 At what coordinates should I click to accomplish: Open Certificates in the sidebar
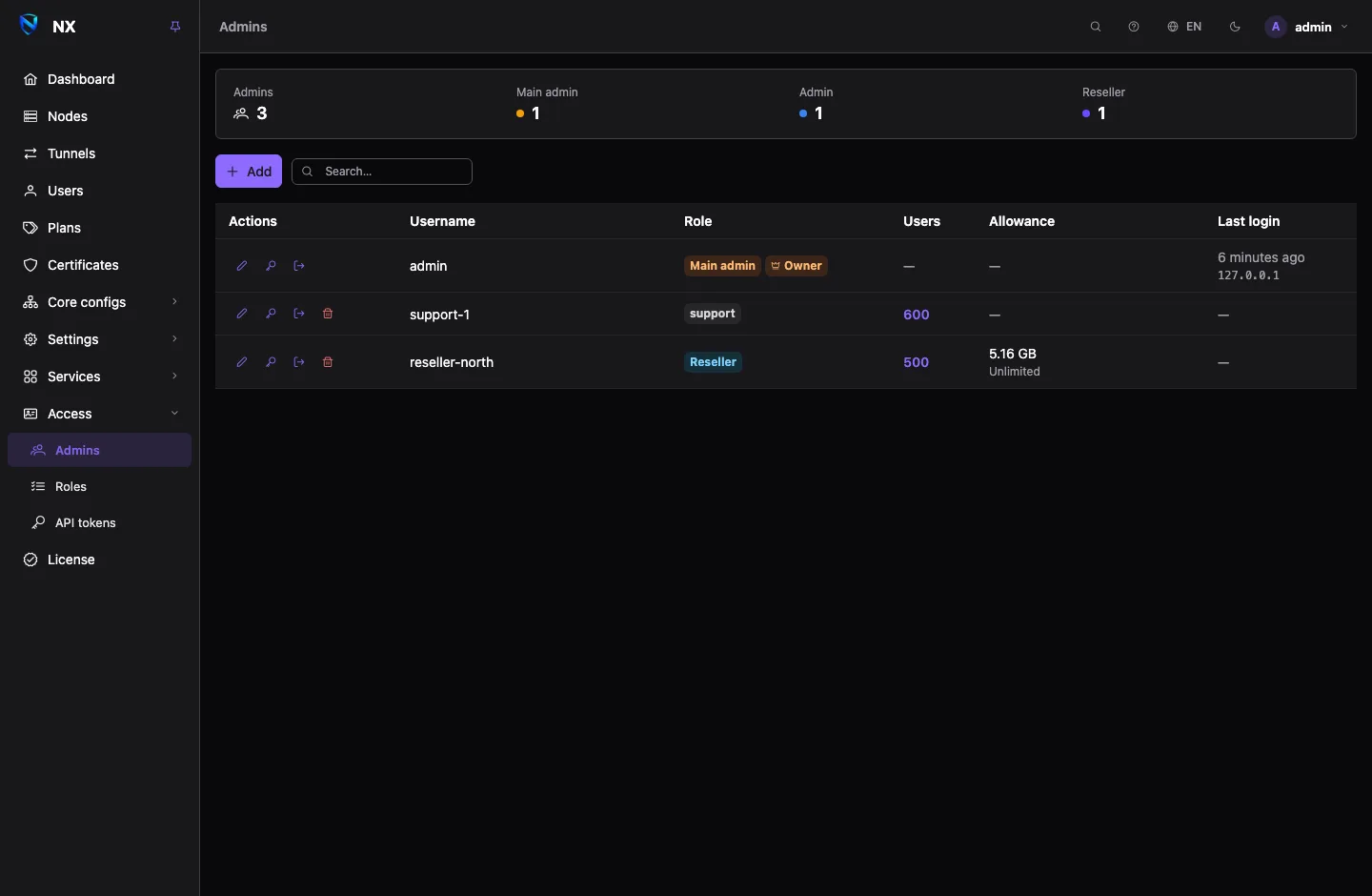[99, 265]
